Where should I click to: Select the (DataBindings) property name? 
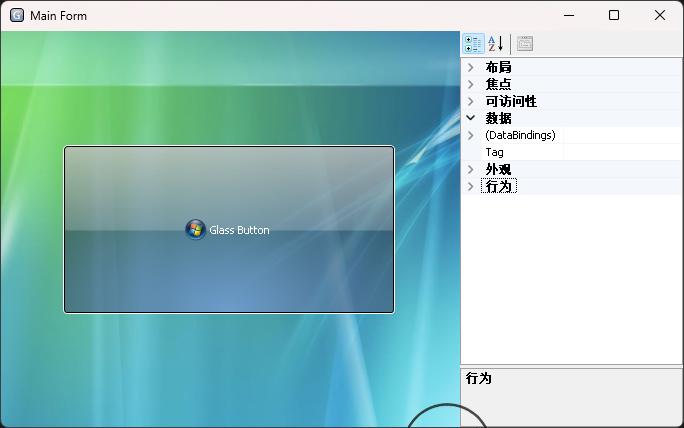pyautogui.click(x=520, y=135)
